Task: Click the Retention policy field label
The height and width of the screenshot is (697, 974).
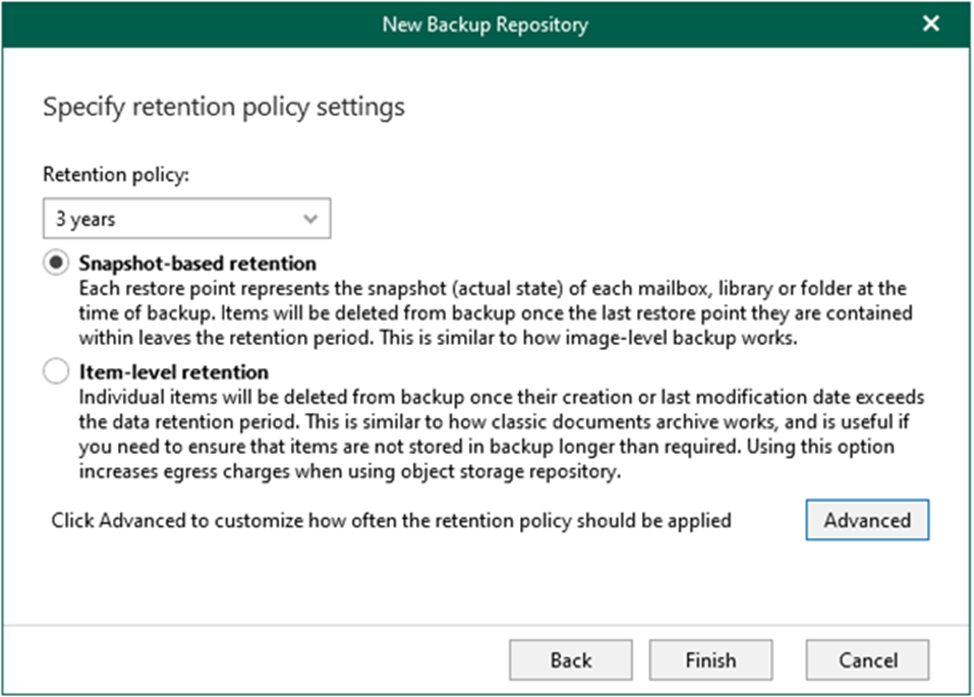Action: click(x=116, y=175)
